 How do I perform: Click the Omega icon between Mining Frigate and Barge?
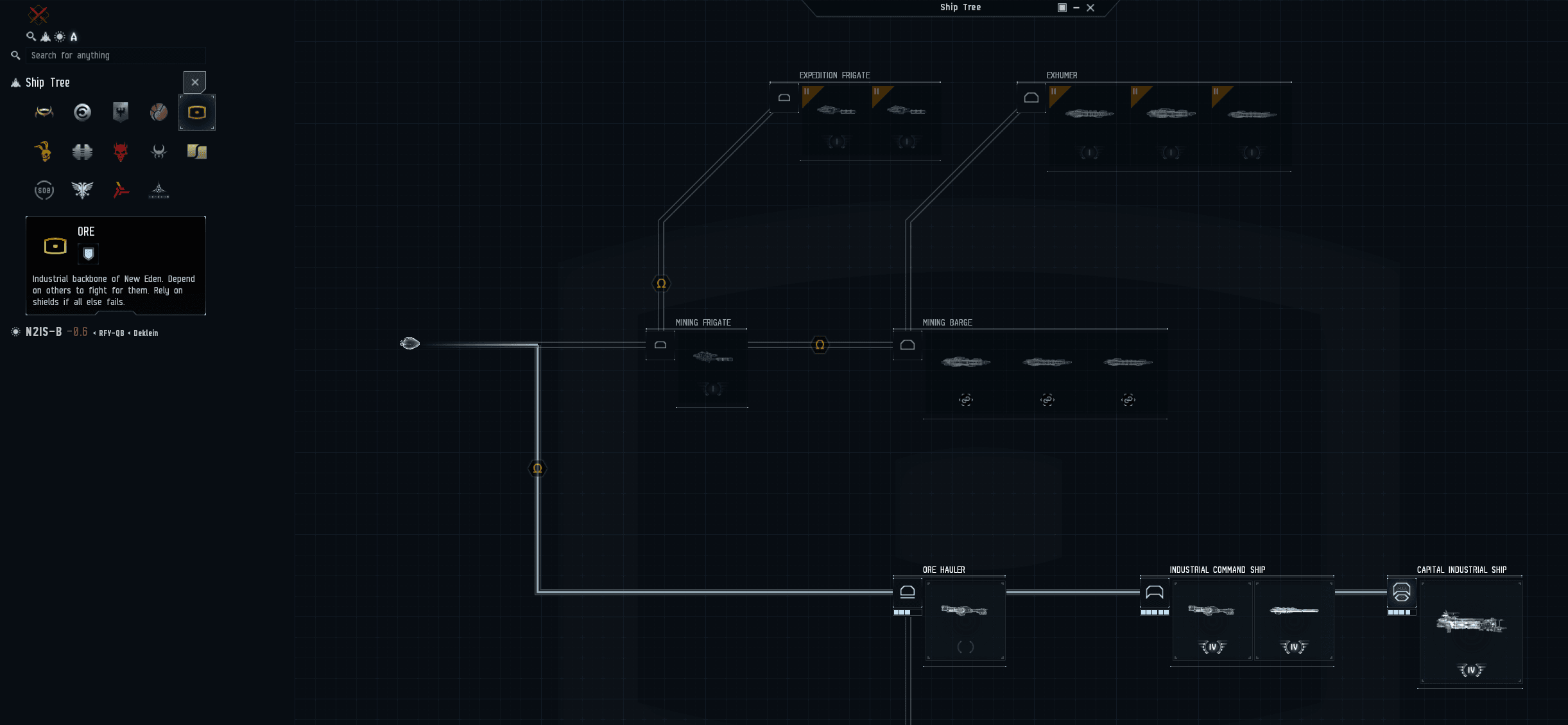click(820, 345)
